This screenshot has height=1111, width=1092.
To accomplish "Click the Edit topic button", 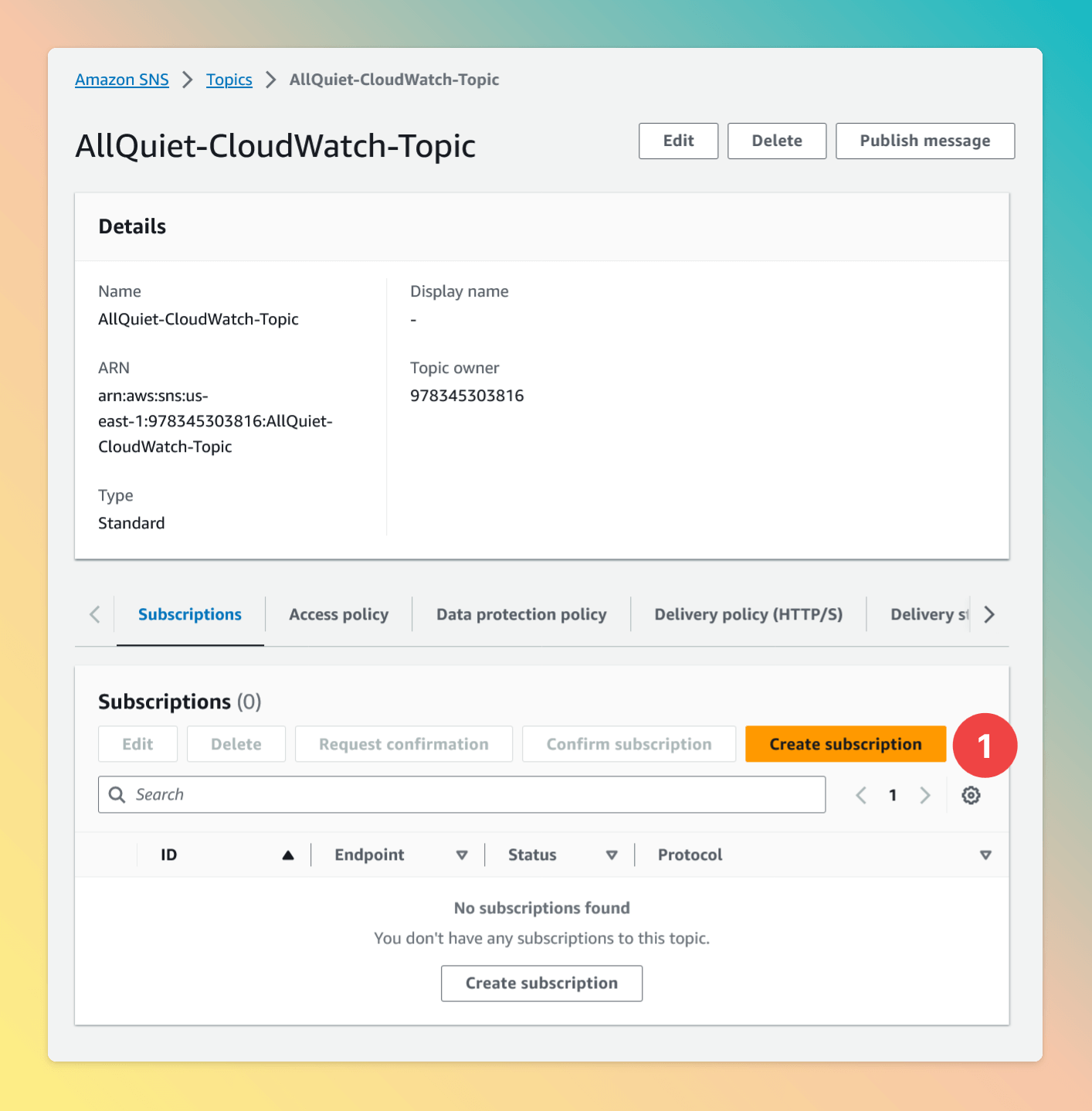I will [x=679, y=141].
